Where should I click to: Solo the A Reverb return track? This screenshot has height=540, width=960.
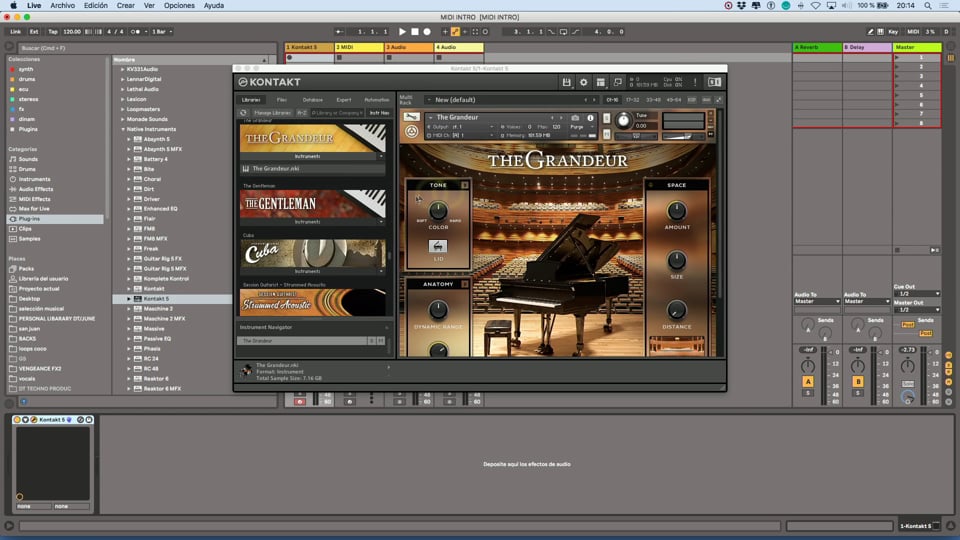tap(808, 392)
